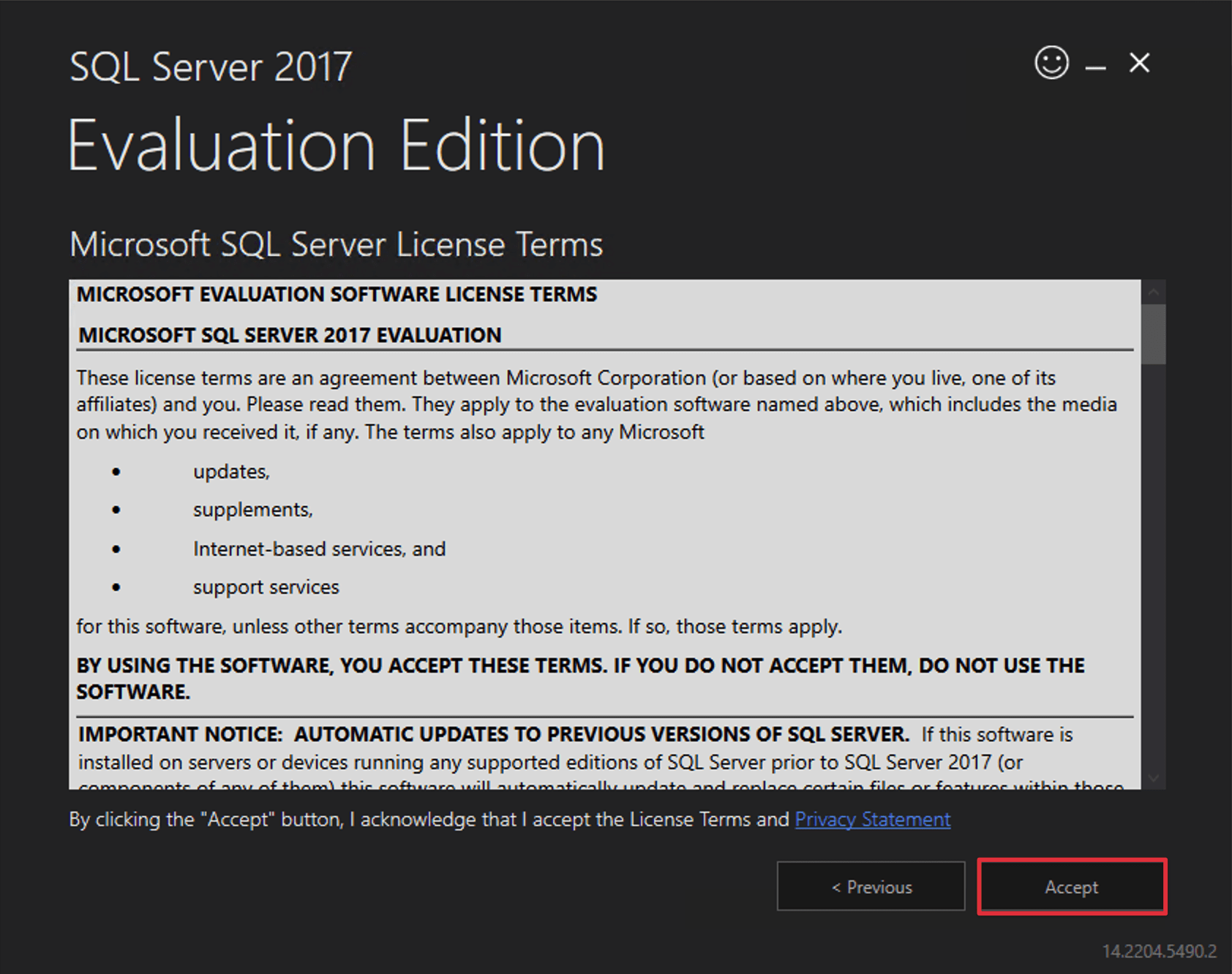This screenshot has width=1232, height=974.
Task: Click the bullet beside Internet-based services
Action: coord(115,548)
